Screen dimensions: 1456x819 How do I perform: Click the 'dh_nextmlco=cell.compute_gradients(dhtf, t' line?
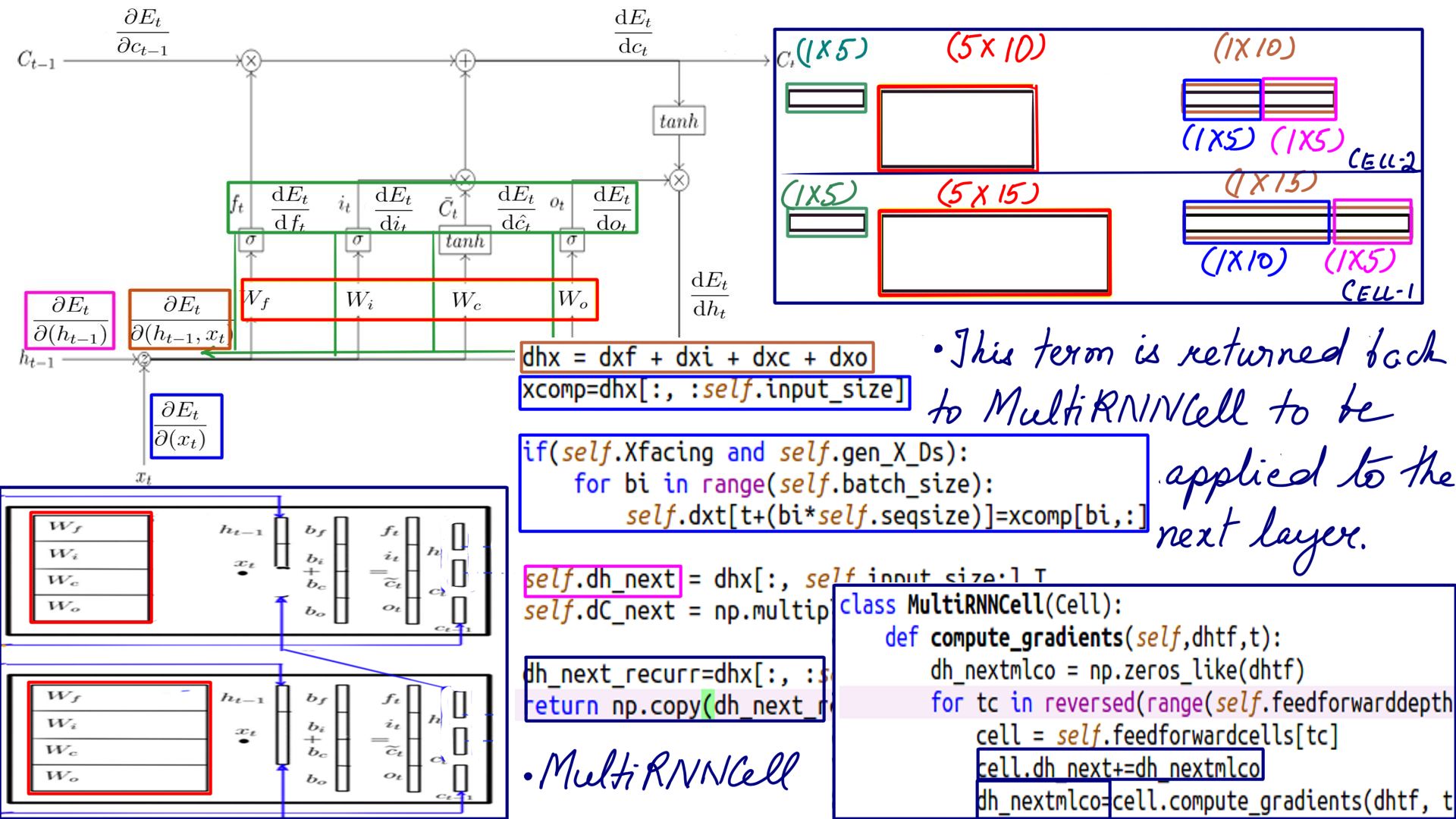[1215, 801]
